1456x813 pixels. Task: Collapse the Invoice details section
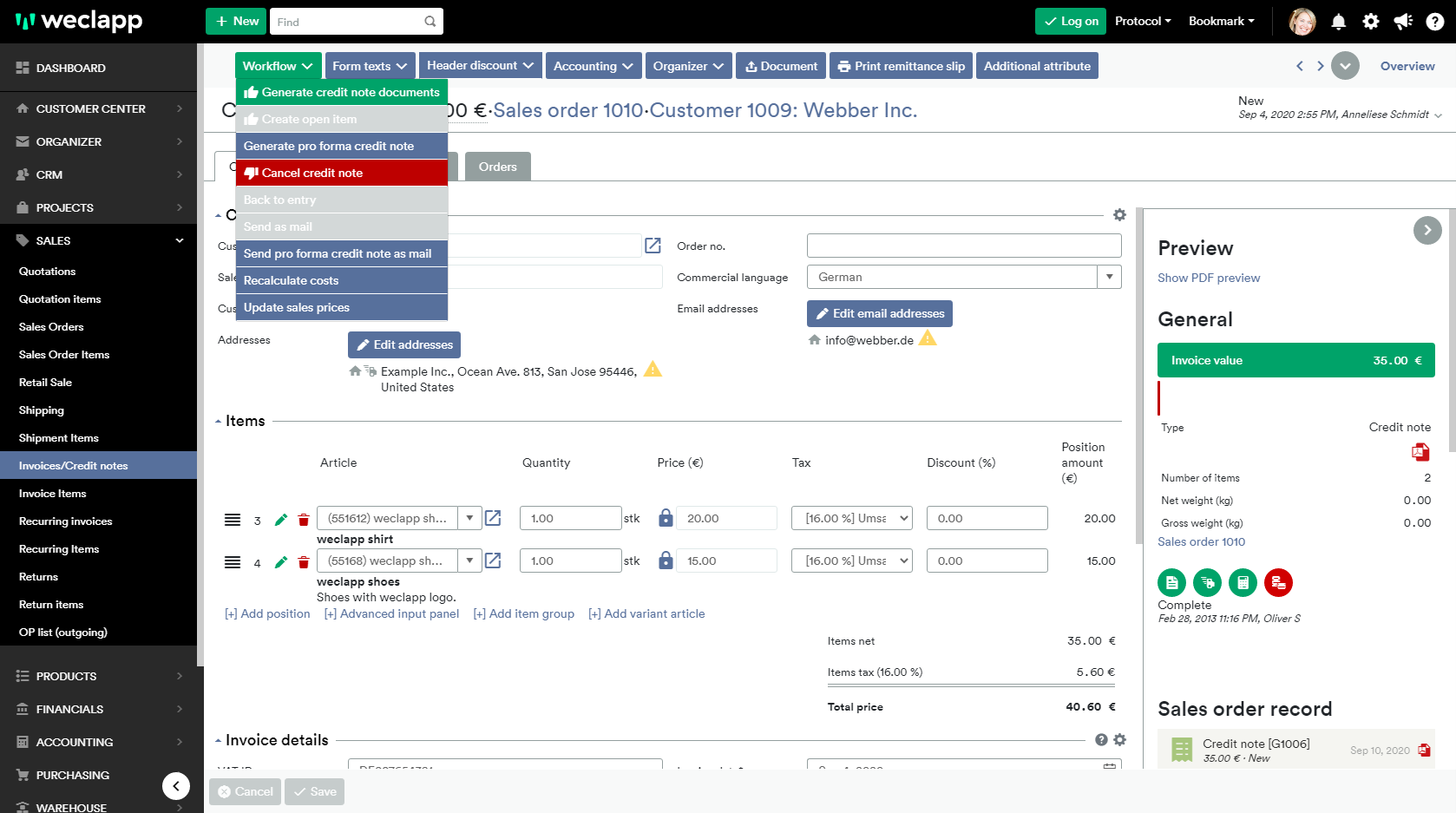tap(218, 741)
